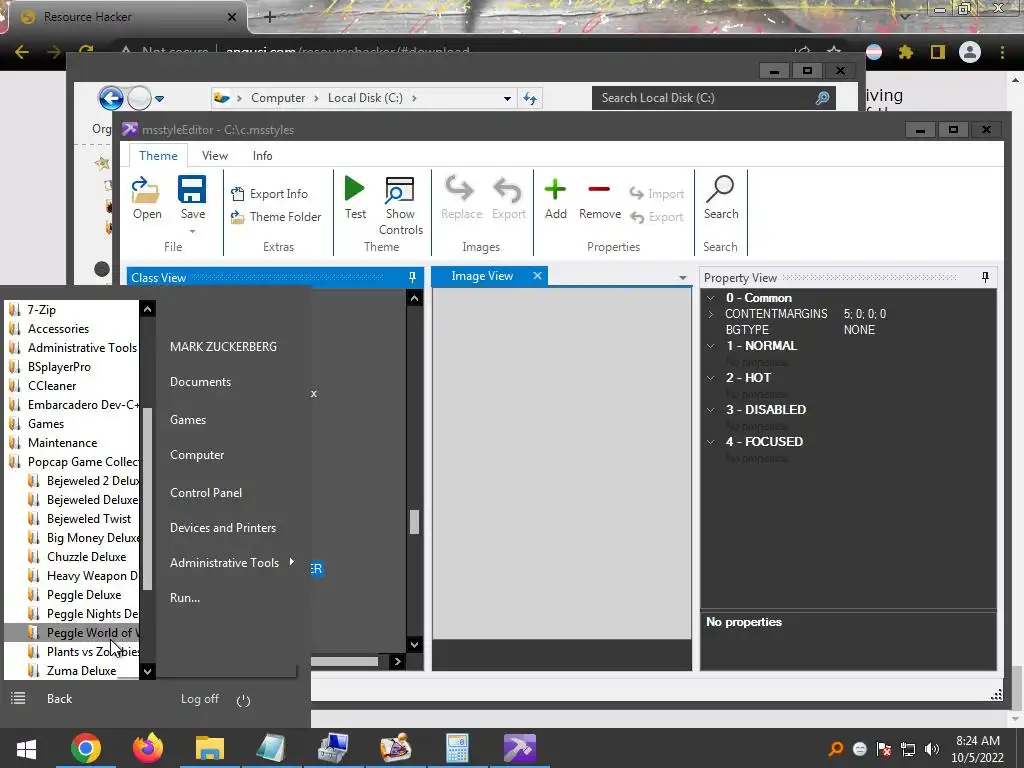Open File Explorer from the taskbar

(210, 748)
